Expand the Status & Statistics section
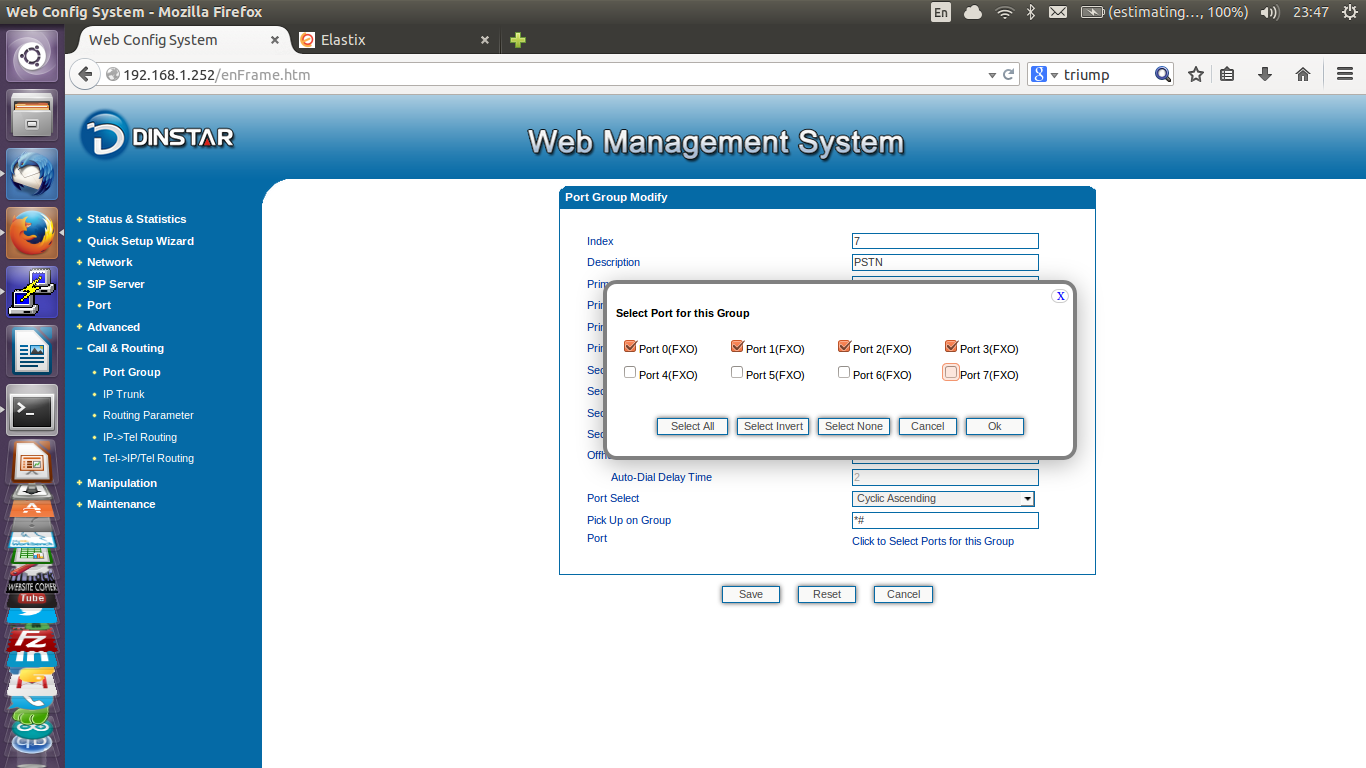The height and width of the screenshot is (768, 1366). pyautogui.click(x=136, y=219)
